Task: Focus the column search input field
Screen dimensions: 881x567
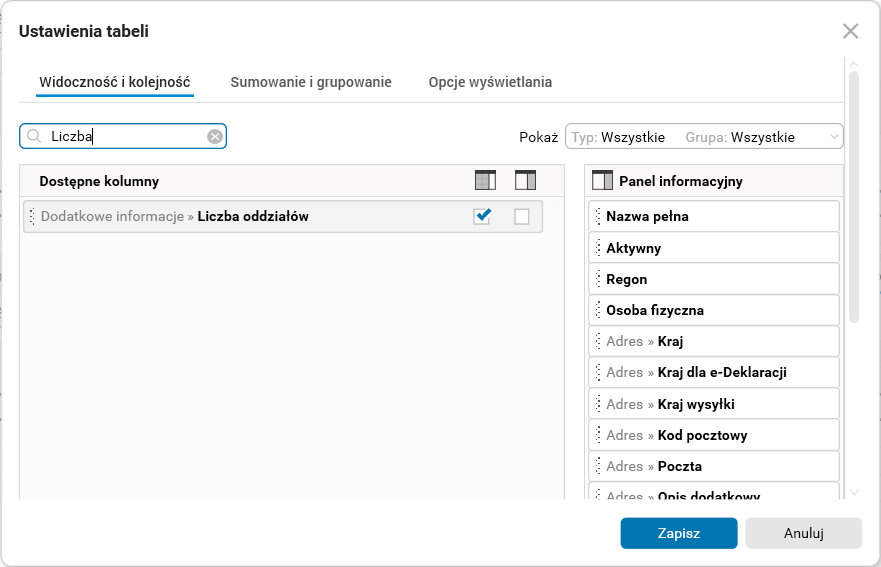Action: (x=125, y=137)
